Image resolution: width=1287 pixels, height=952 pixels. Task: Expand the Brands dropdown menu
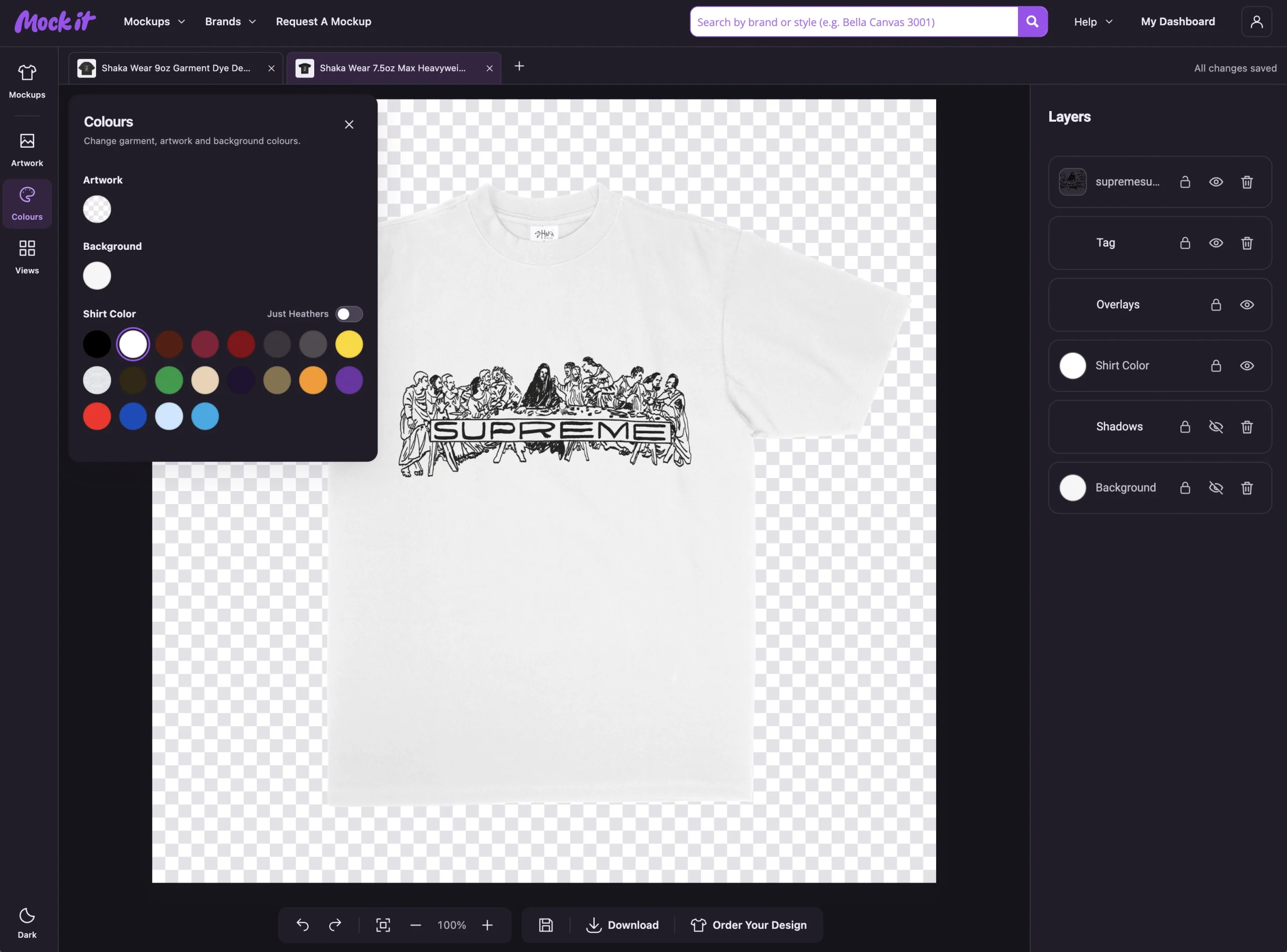[x=231, y=22]
